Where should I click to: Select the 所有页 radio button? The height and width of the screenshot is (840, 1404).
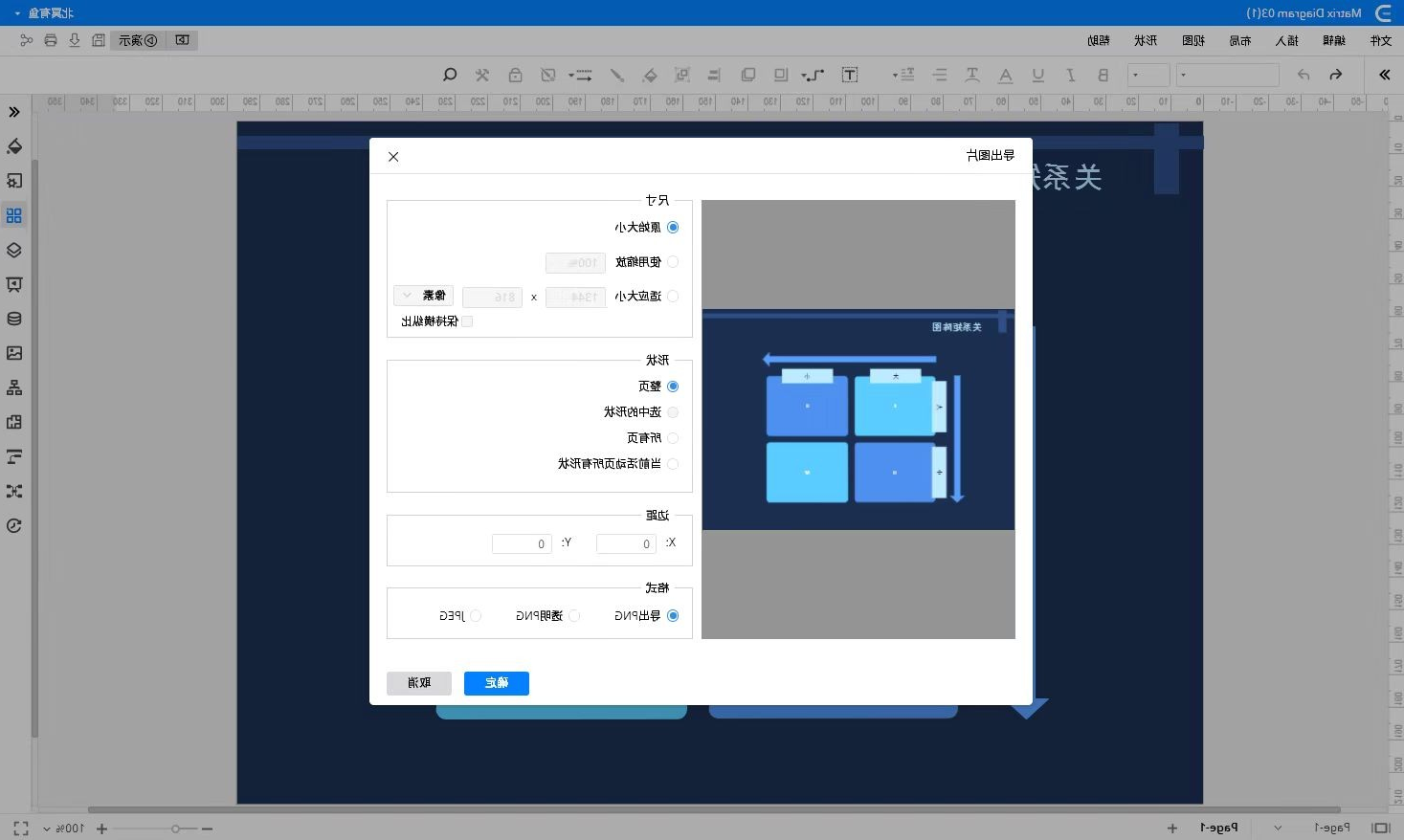(x=673, y=438)
